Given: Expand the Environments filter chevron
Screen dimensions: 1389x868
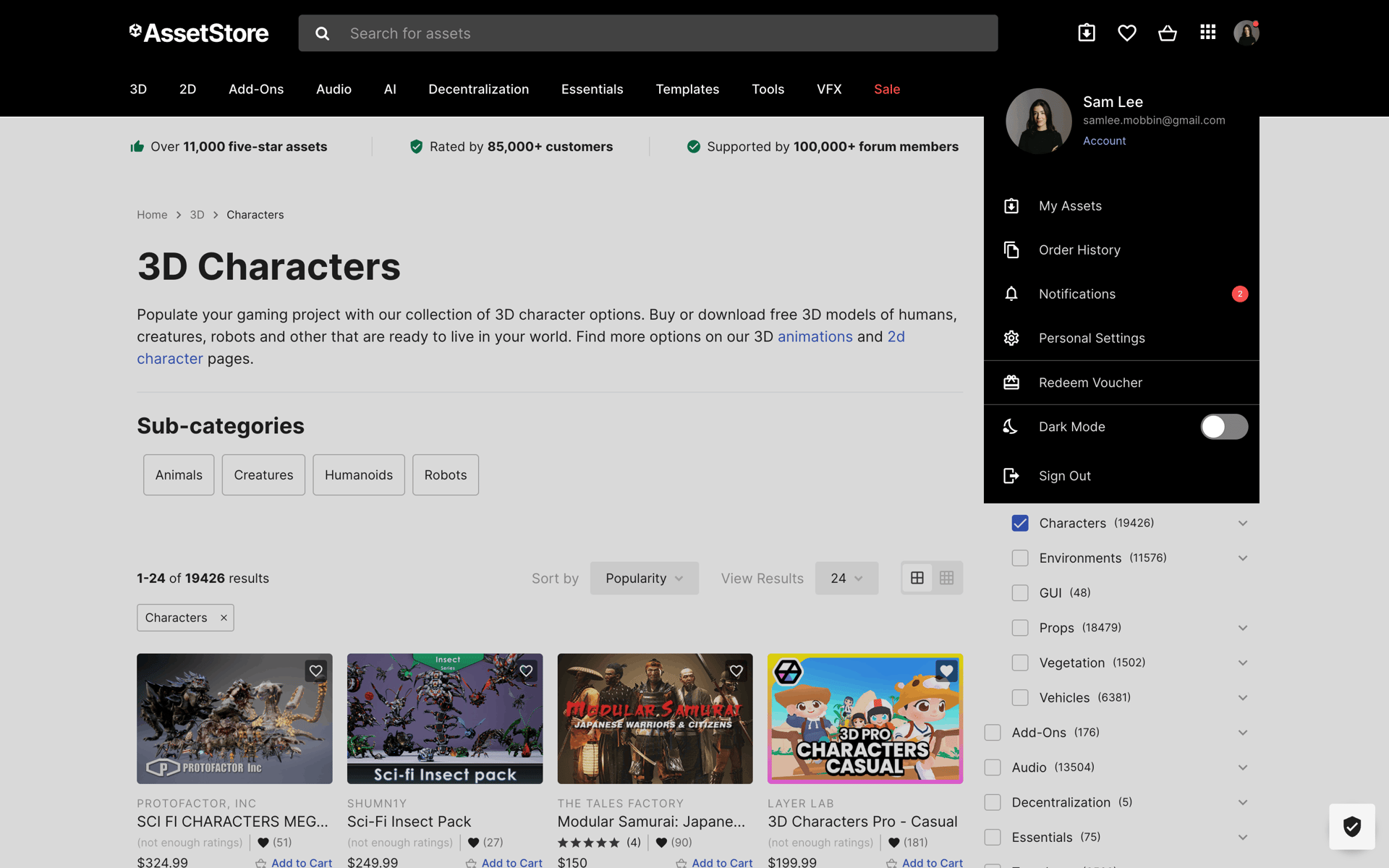Looking at the screenshot, I should click(1243, 558).
